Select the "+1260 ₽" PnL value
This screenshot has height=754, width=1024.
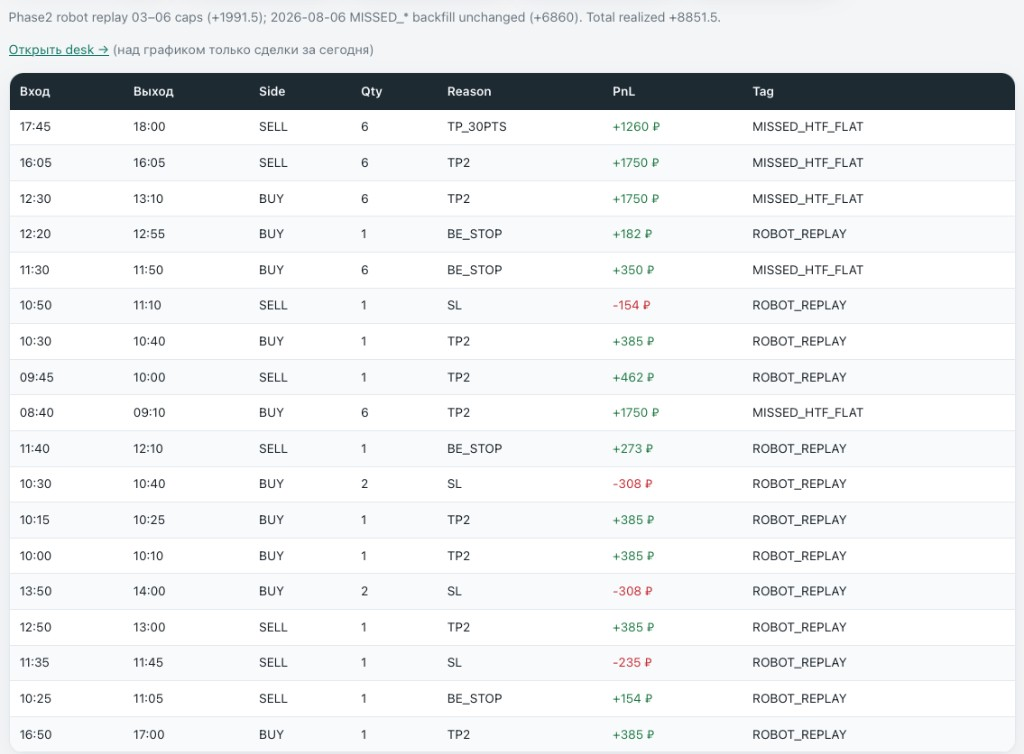636,127
